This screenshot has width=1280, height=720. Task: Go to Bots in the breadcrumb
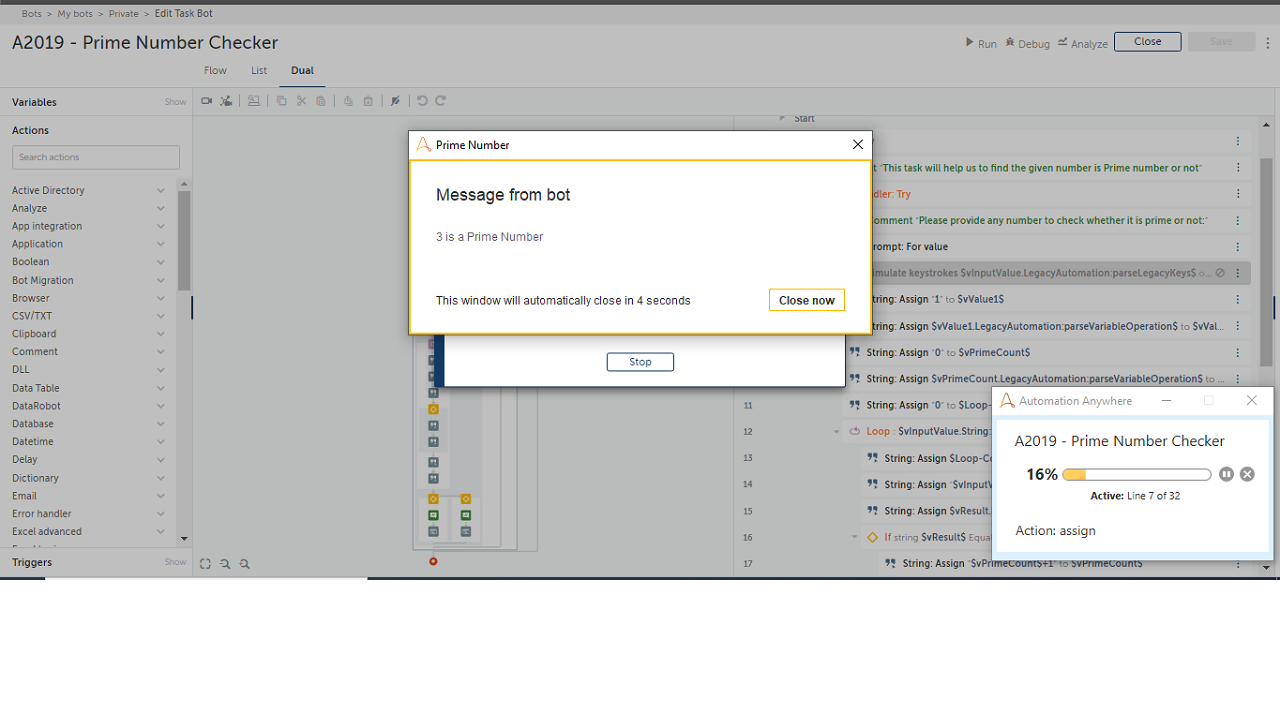(x=32, y=14)
